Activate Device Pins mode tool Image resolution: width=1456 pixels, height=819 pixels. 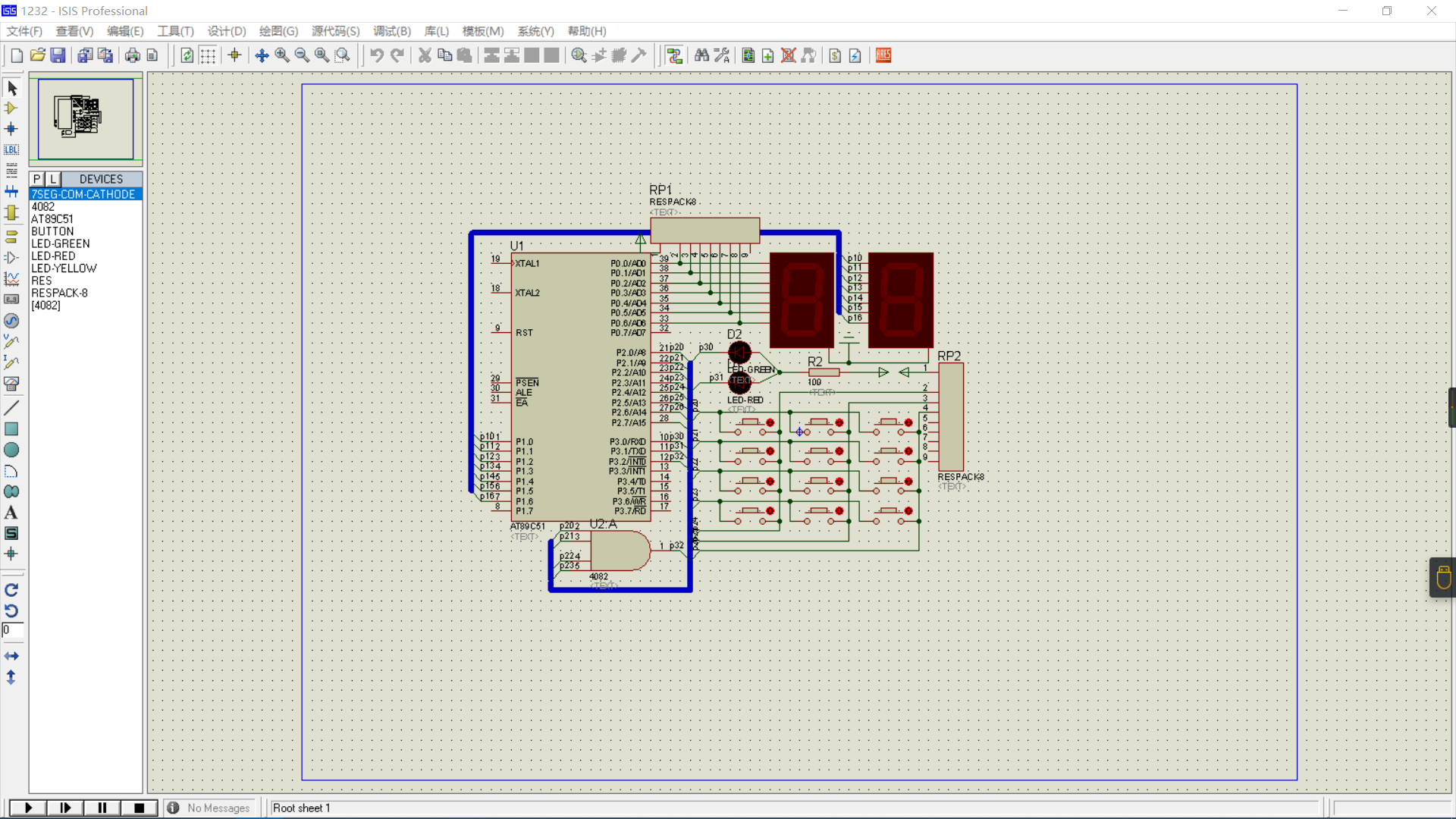pyautogui.click(x=11, y=258)
